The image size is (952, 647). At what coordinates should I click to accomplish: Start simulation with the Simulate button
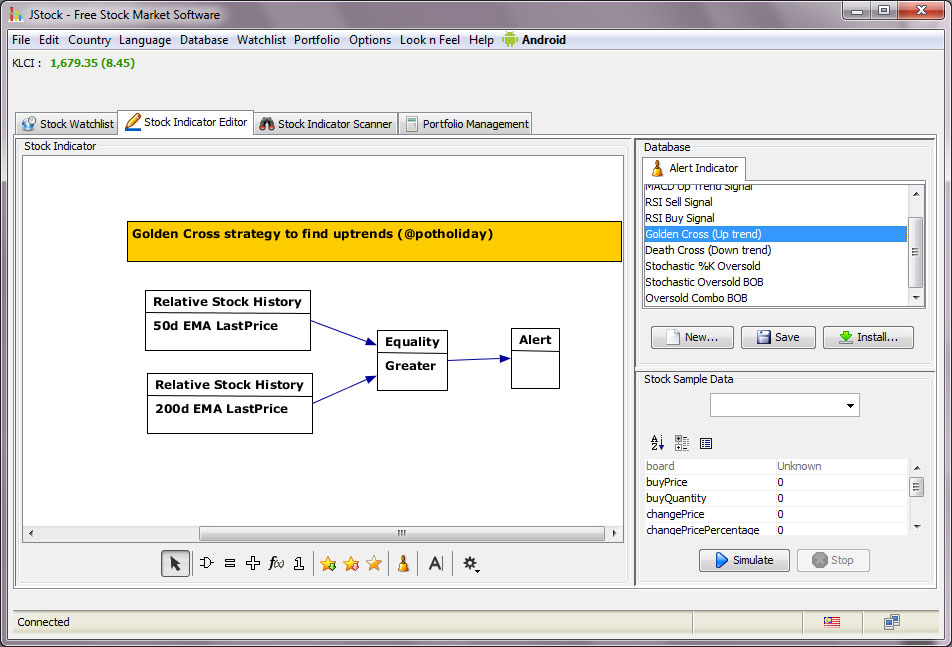coord(744,560)
